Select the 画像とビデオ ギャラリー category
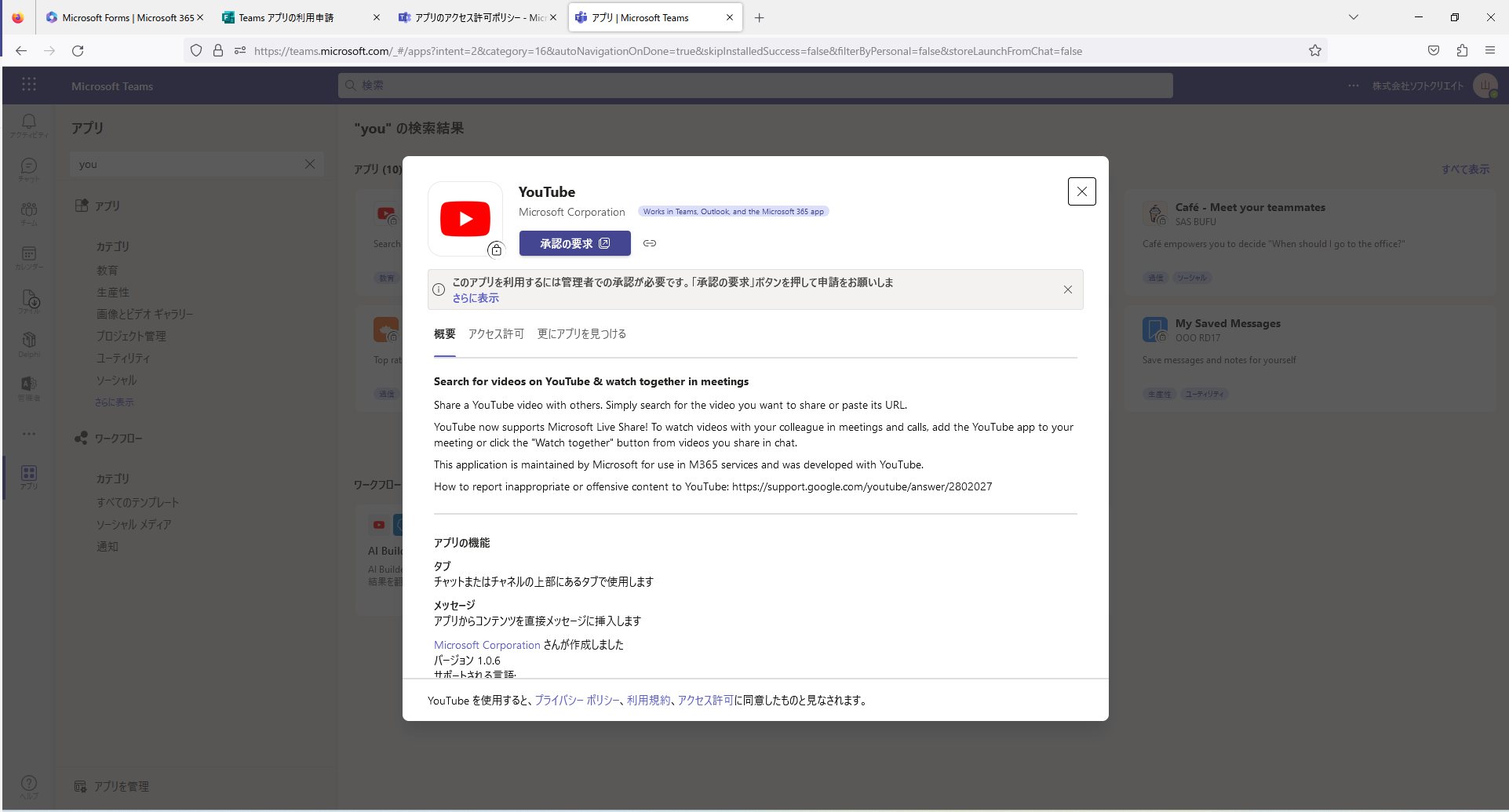The width and height of the screenshot is (1509, 812). 144,315
